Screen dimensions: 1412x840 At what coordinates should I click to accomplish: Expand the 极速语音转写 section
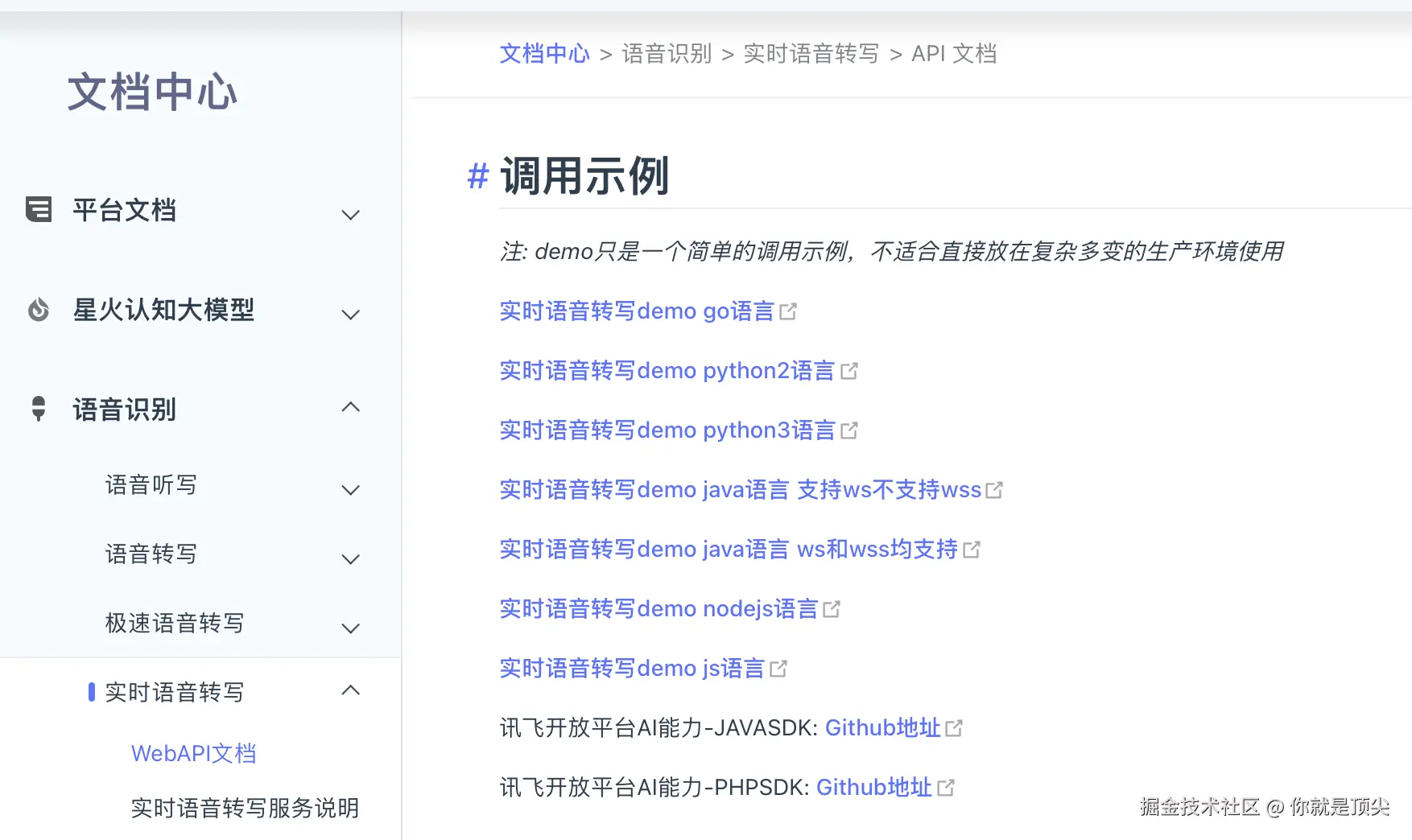[350, 628]
